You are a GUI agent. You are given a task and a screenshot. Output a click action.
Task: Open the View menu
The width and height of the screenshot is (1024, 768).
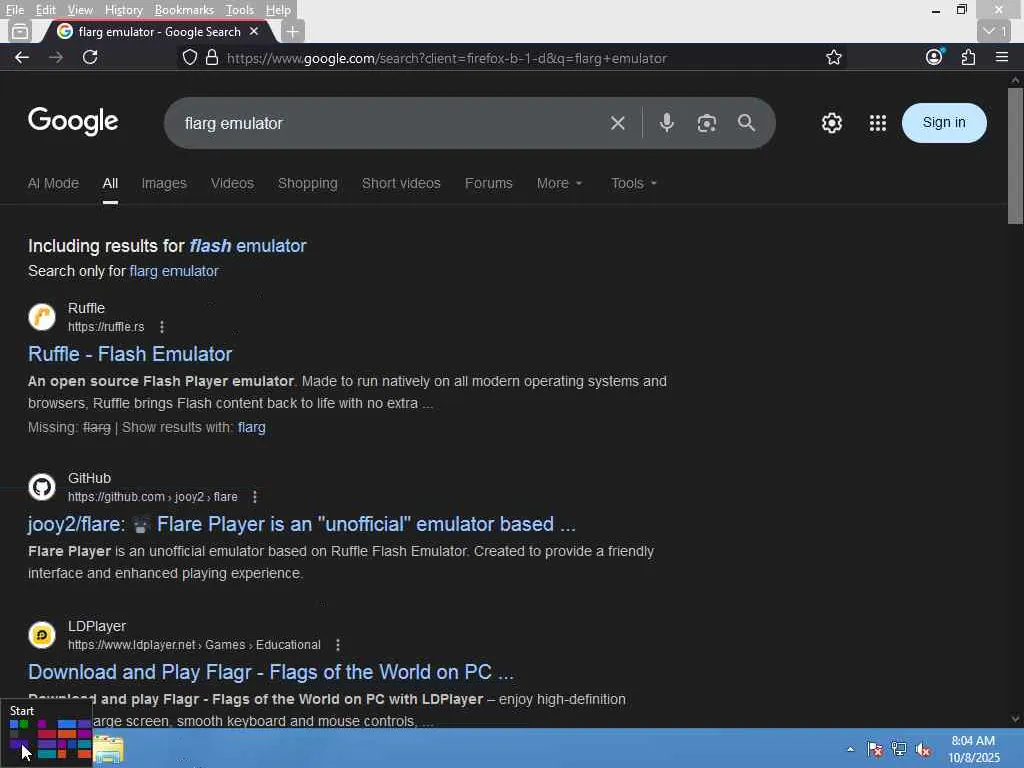pyautogui.click(x=80, y=10)
